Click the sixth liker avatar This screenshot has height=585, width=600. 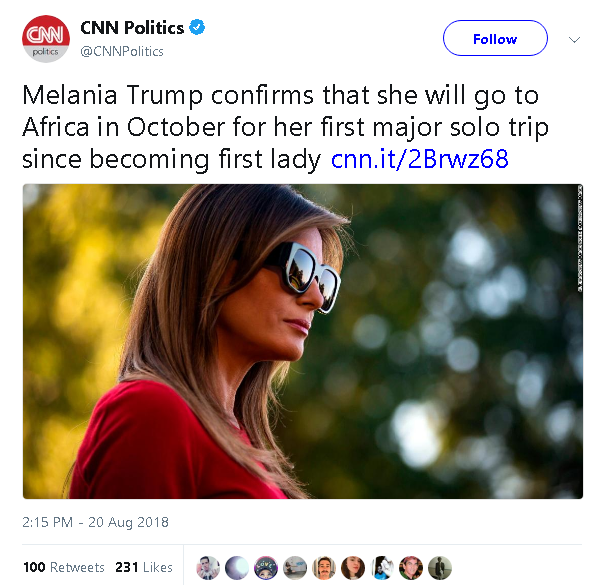click(353, 567)
